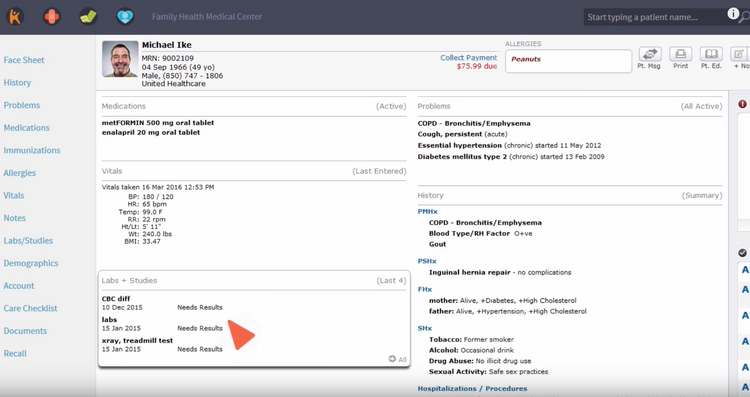750x397 pixels.
Task: Open the PSHx history heading link
Action: click(427, 261)
